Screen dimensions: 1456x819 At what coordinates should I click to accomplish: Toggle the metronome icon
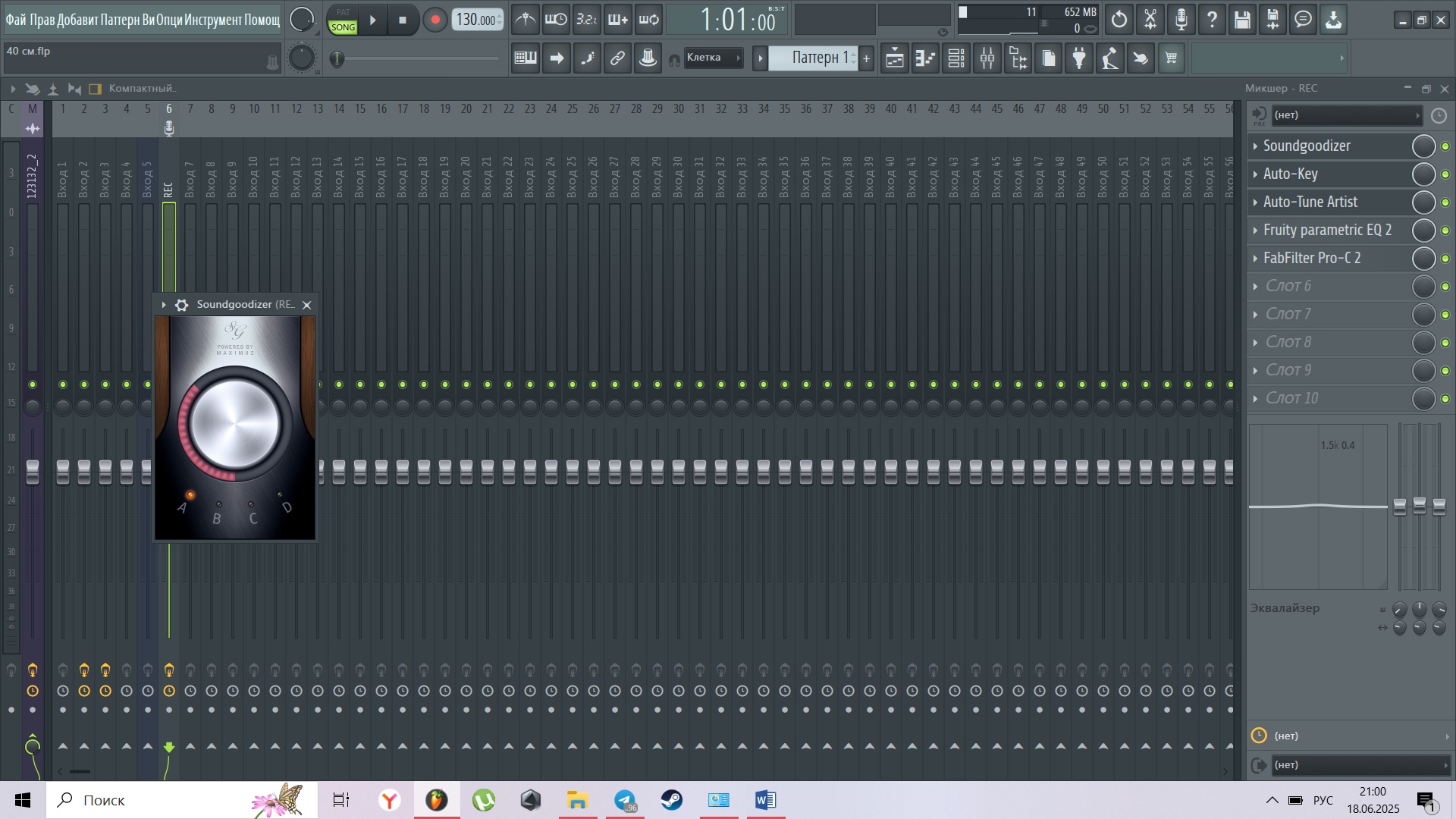point(525,20)
